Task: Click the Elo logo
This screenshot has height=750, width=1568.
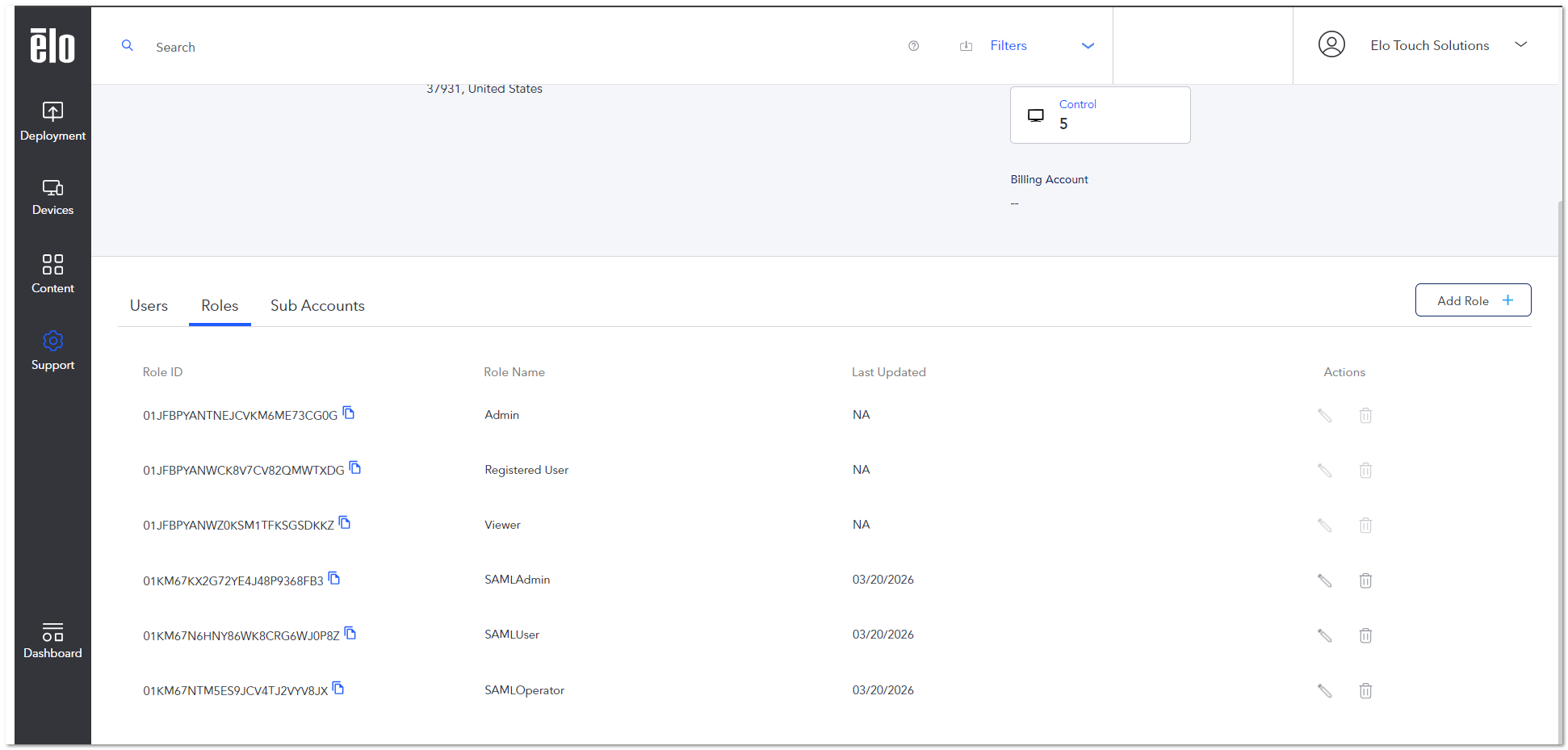Action: point(52,46)
